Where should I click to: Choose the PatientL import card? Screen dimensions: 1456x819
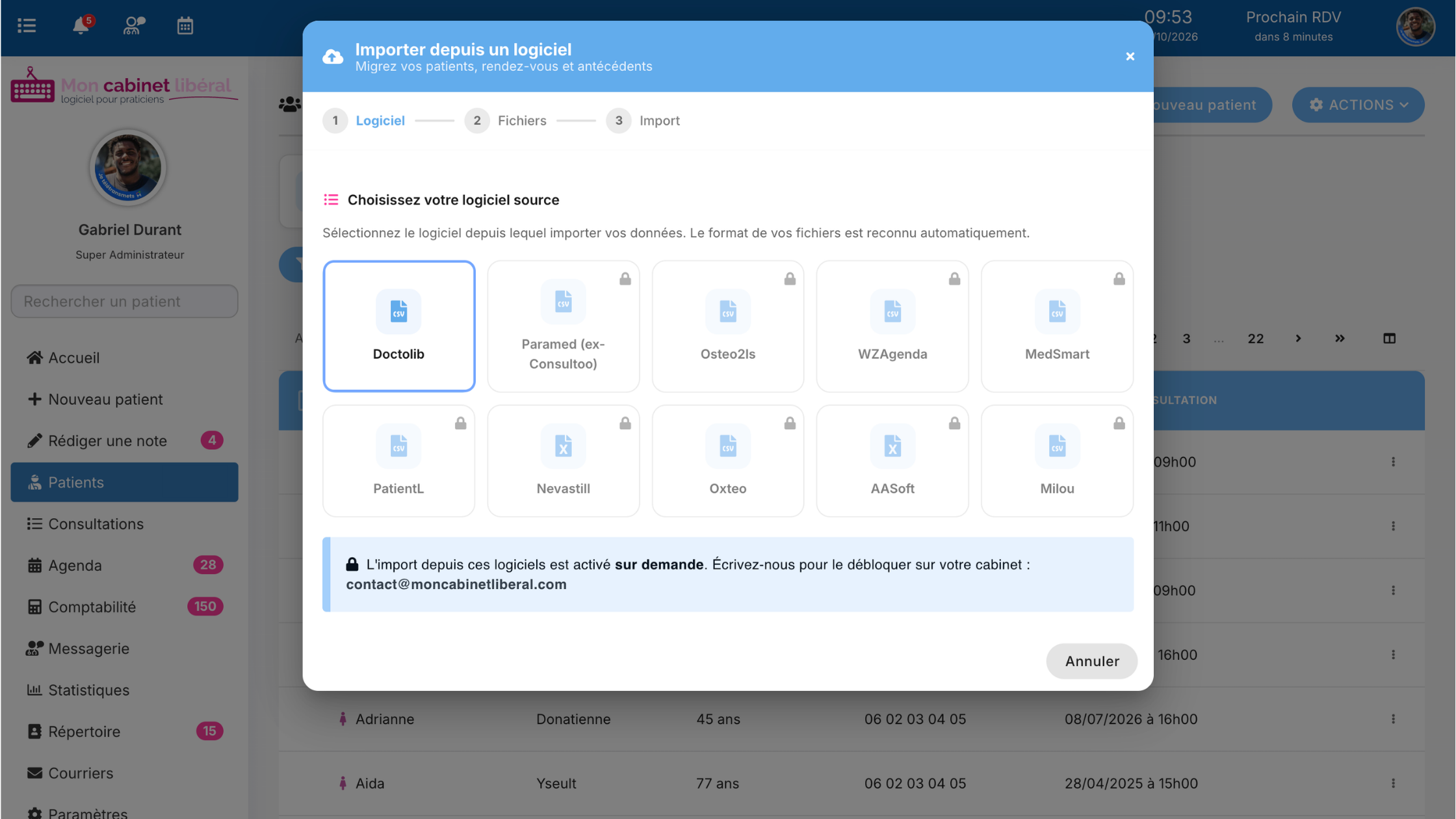coord(398,461)
